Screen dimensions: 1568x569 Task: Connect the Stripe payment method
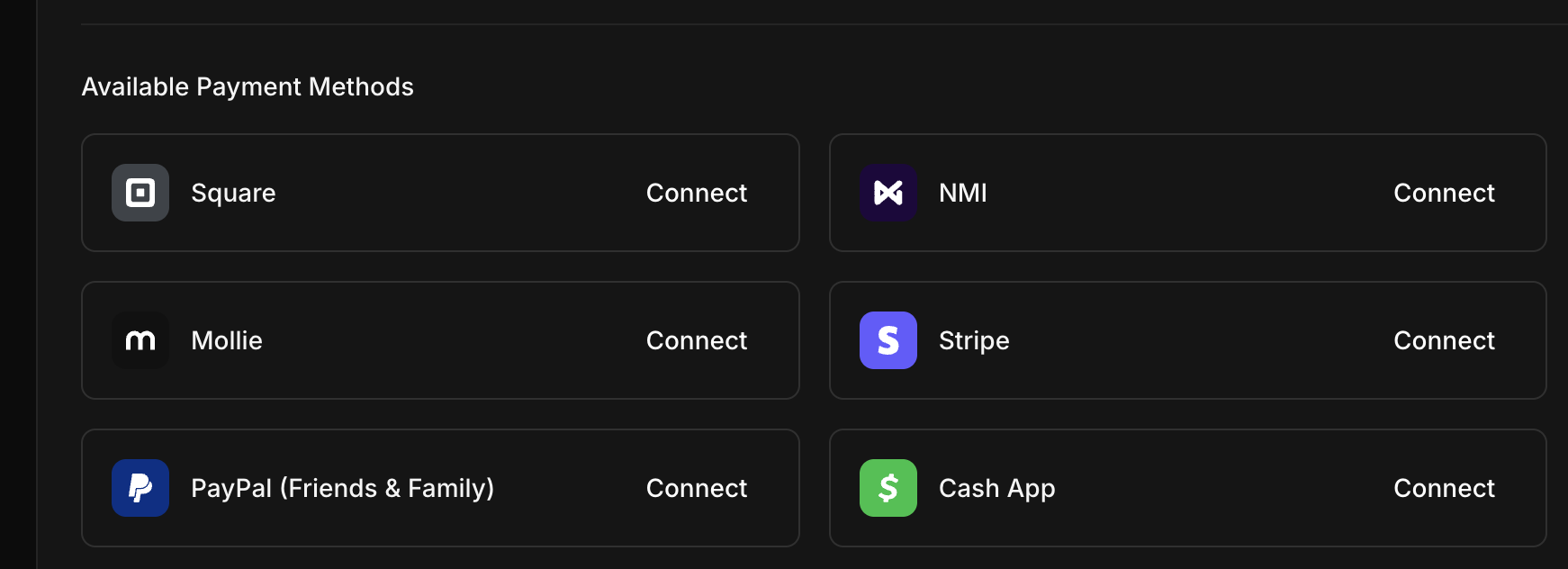pos(1444,340)
